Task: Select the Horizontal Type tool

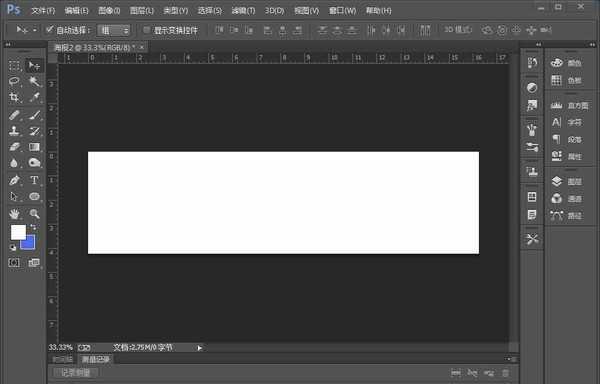Action: [x=34, y=180]
